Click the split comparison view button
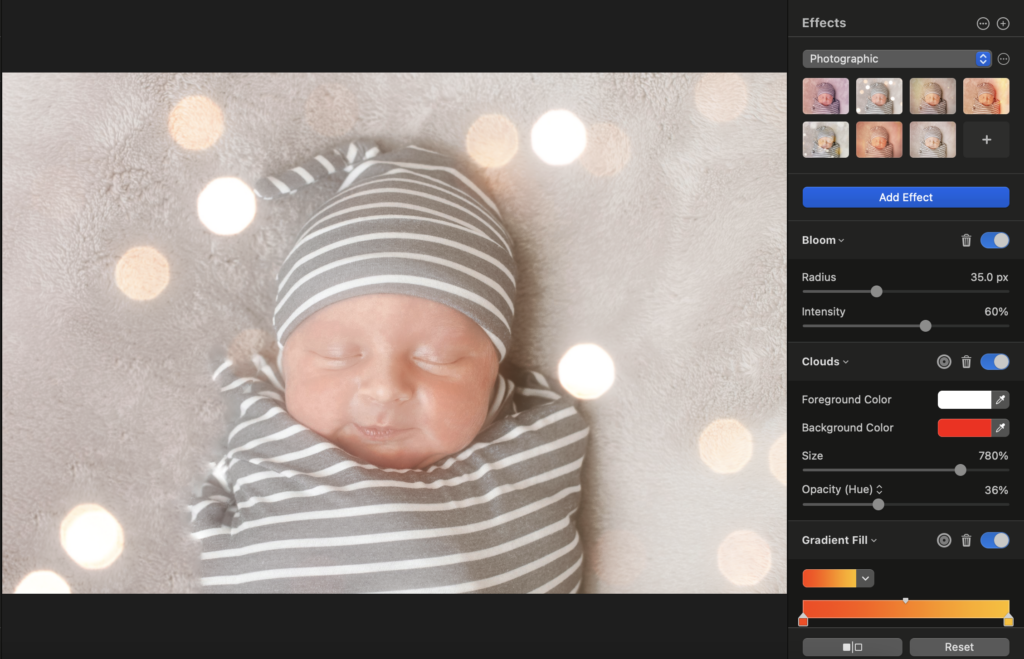Viewport: 1024px width, 659px height. [x=852, y=647]
